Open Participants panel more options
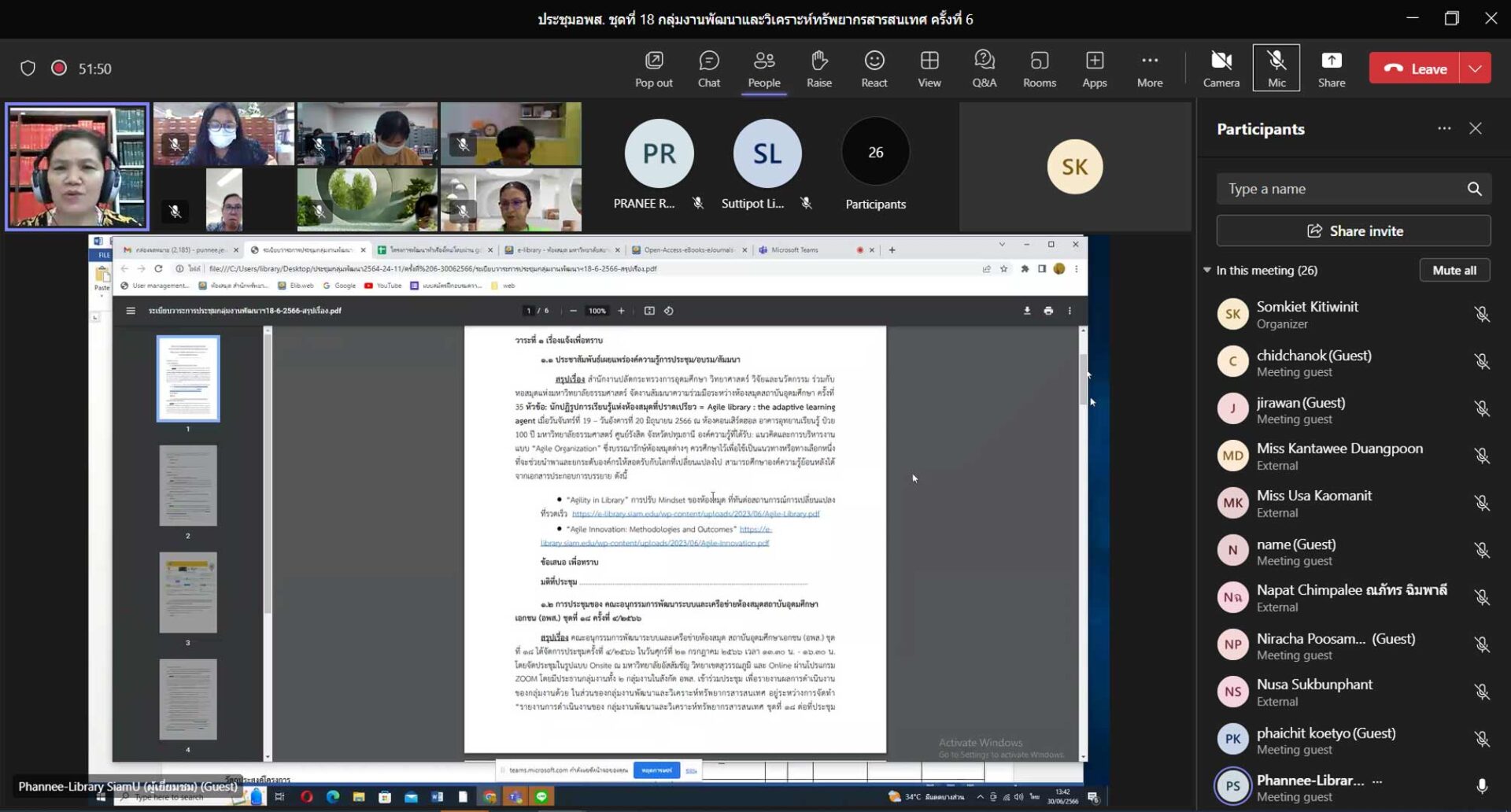1511x812 pixels. 1443,128
